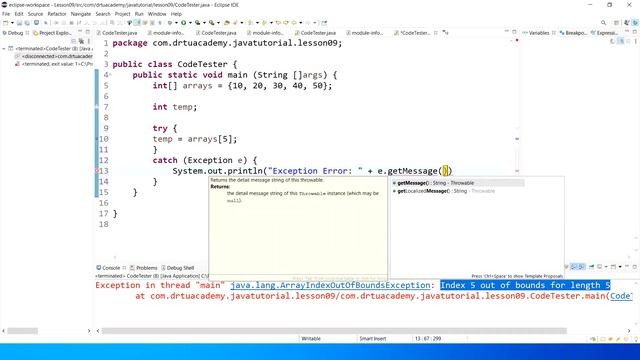This screenshot has width=640, height=360.
Task: Click the Coverage toolbar icon
Action: click(198, 23)
